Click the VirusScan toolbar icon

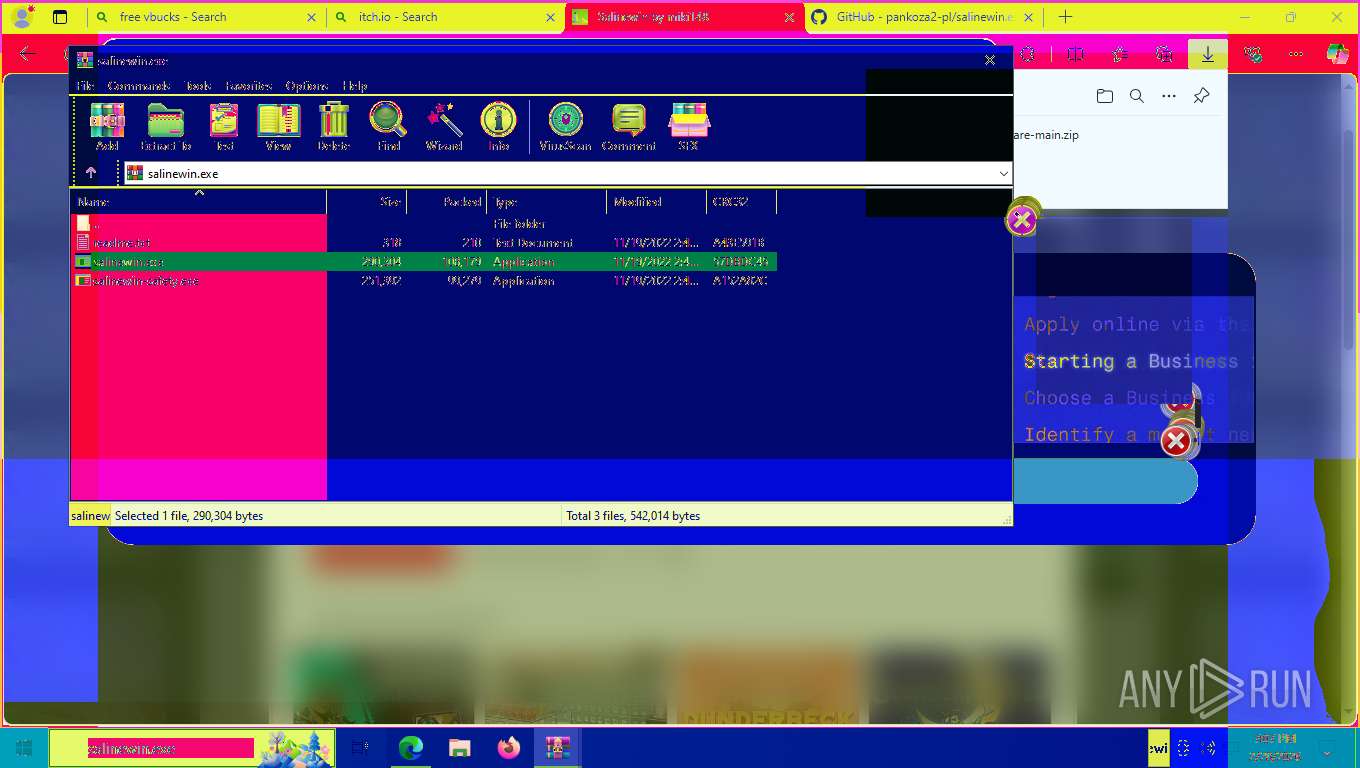pyautogui.click(x=566, y=127)
